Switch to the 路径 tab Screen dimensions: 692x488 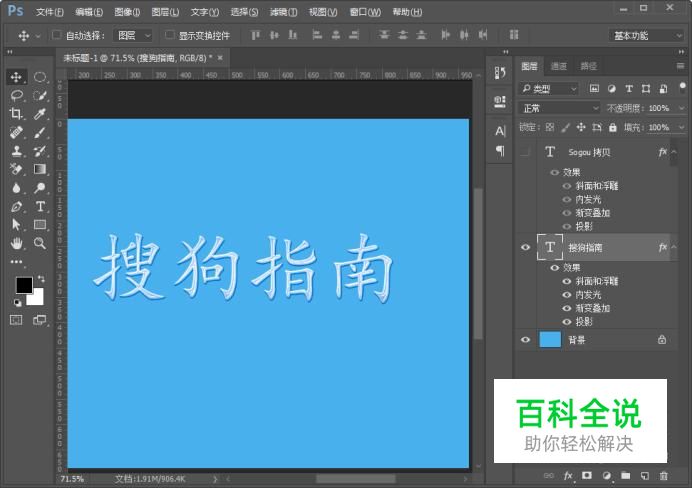pos(588,66)
